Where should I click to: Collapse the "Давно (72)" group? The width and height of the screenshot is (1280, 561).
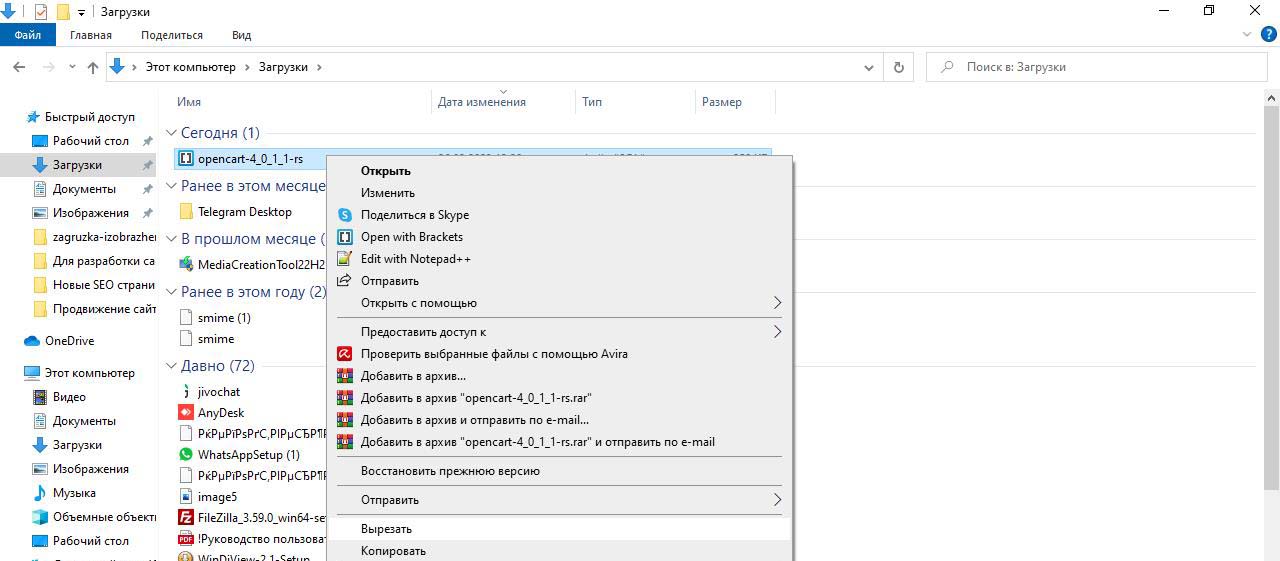pos(171,366)
